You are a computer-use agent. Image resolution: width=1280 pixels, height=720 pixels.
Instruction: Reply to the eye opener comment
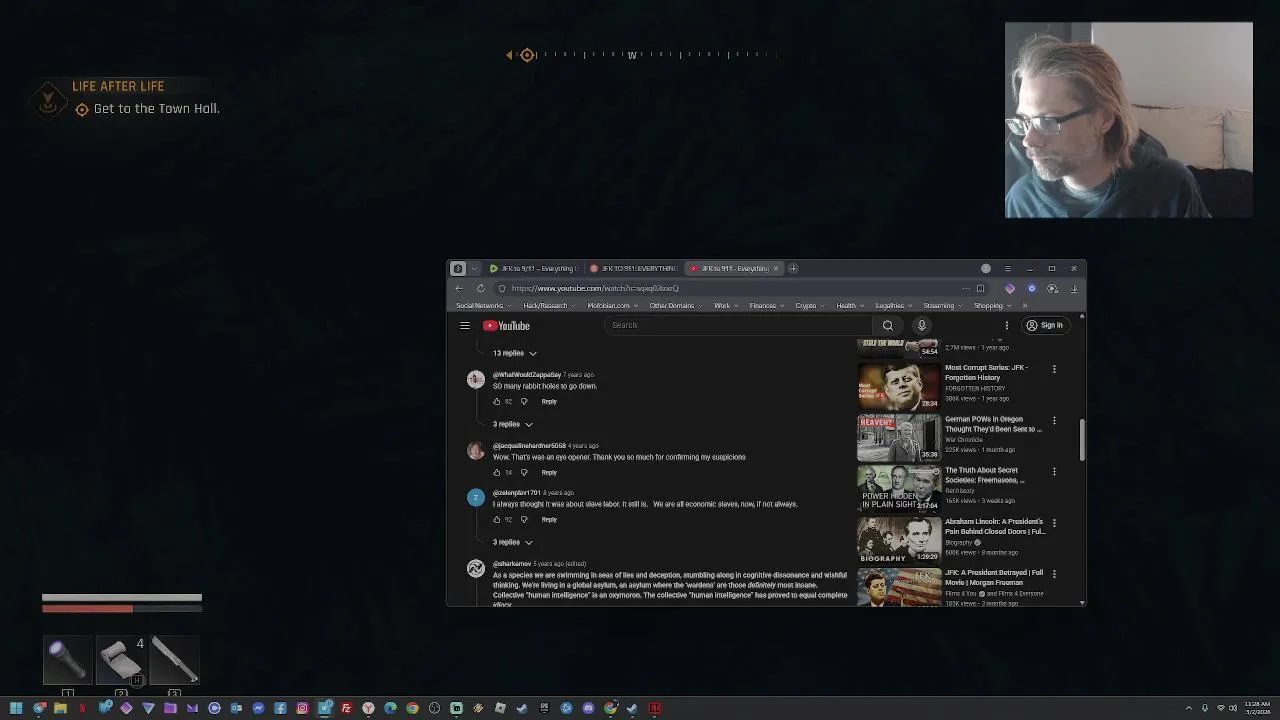[549, 472]
